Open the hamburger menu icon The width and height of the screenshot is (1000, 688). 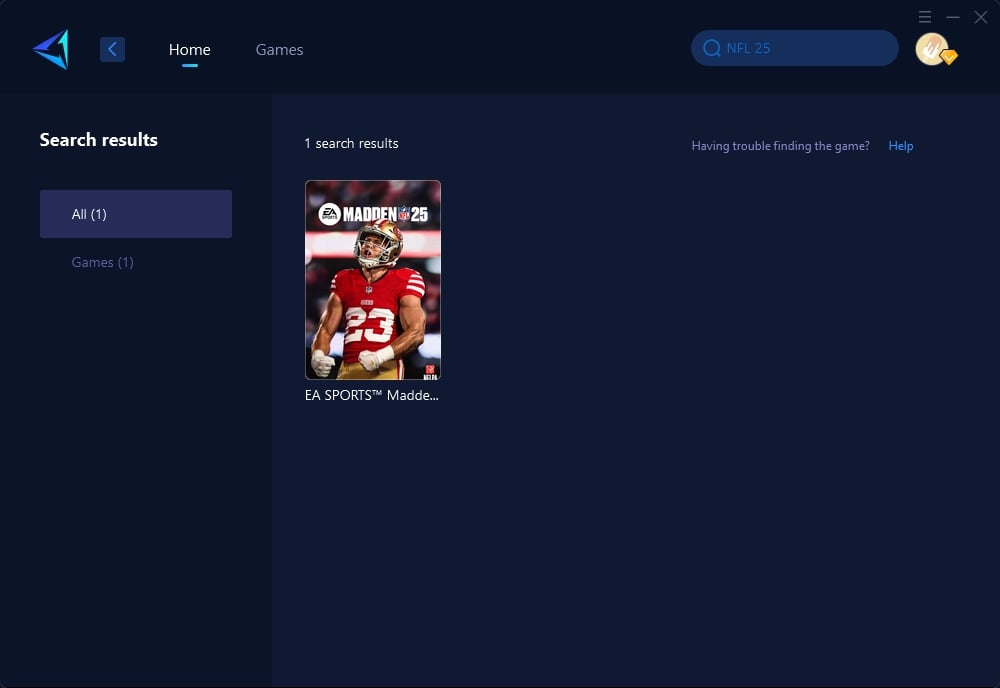tap(925, 17)
